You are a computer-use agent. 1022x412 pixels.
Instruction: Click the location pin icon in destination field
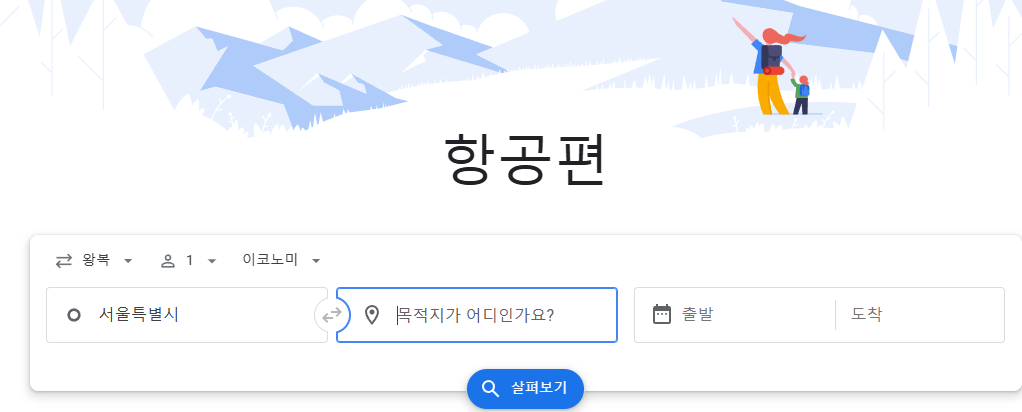tap(372, 316)
